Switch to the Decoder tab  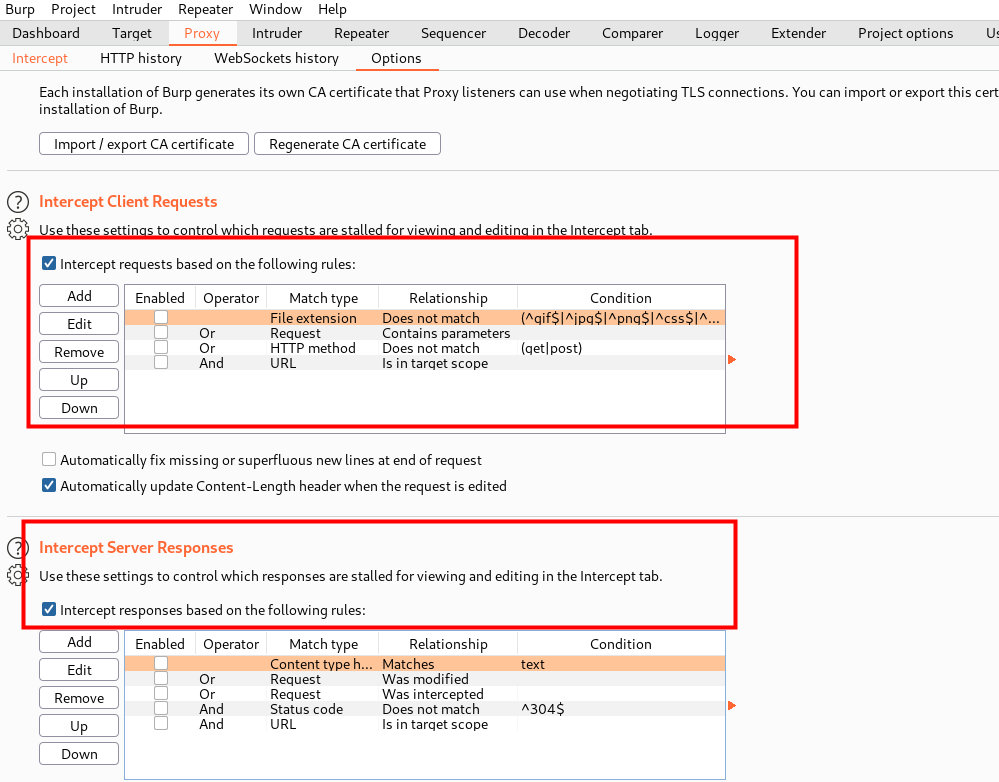pos(544,33)
